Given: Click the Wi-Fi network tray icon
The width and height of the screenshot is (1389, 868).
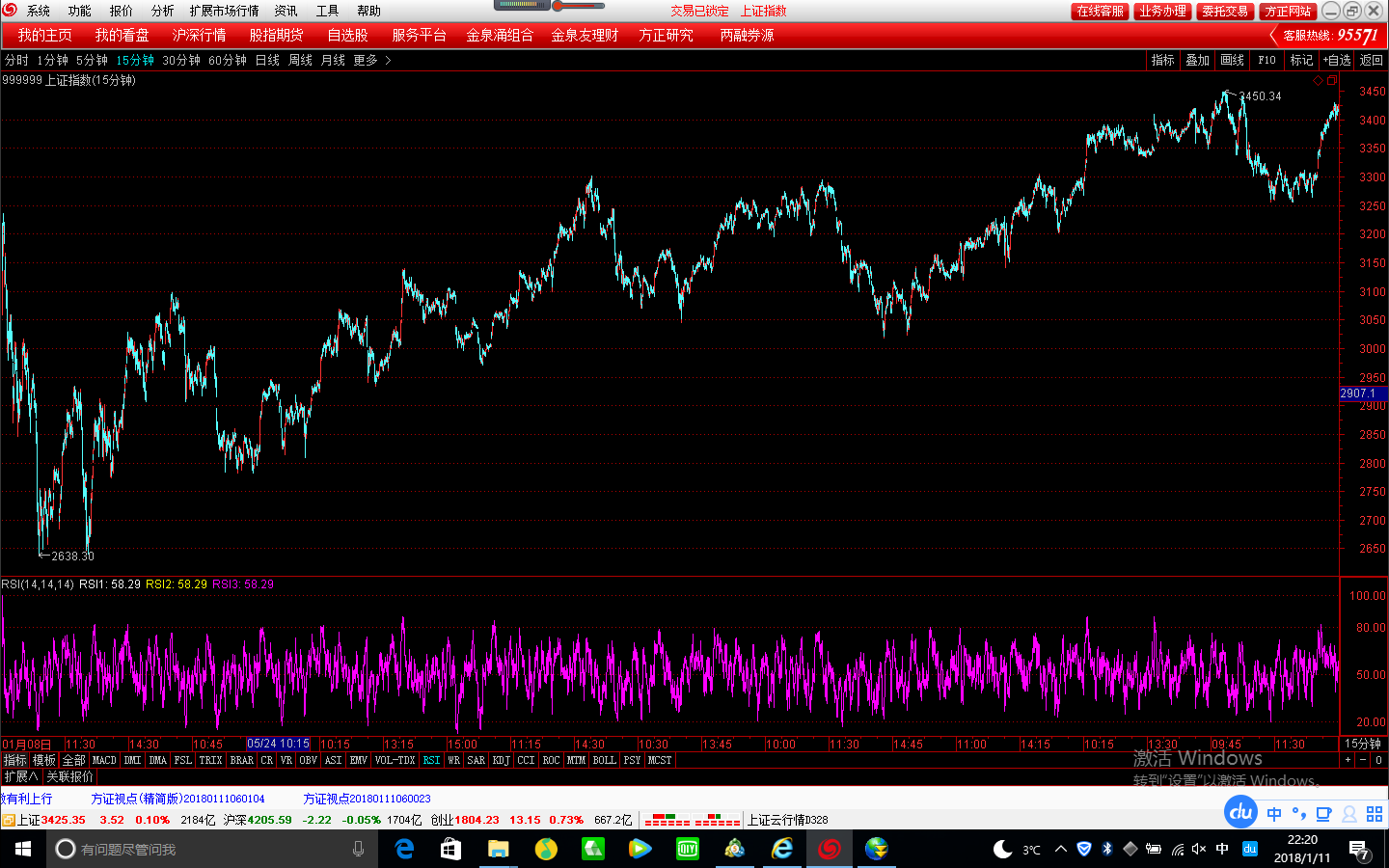Looking at the screenshot, I should click(1177, 849).
